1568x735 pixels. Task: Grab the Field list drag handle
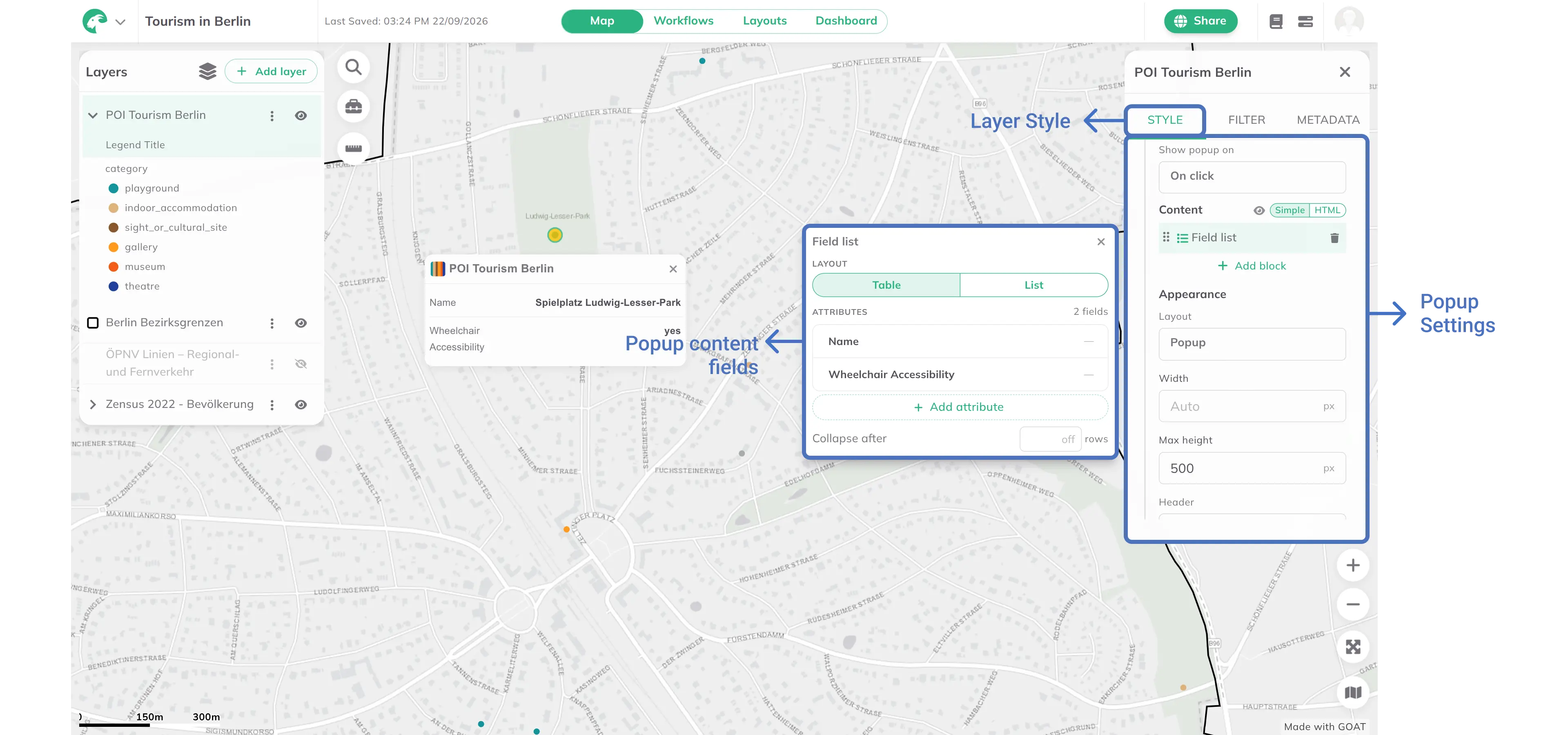[x=1166, y=237]
